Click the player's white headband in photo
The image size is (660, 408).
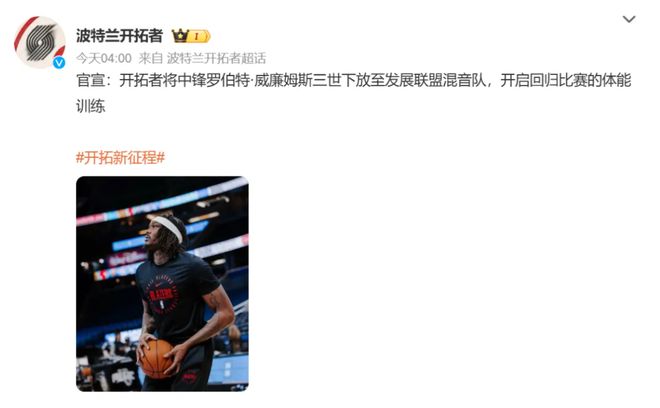168,228
